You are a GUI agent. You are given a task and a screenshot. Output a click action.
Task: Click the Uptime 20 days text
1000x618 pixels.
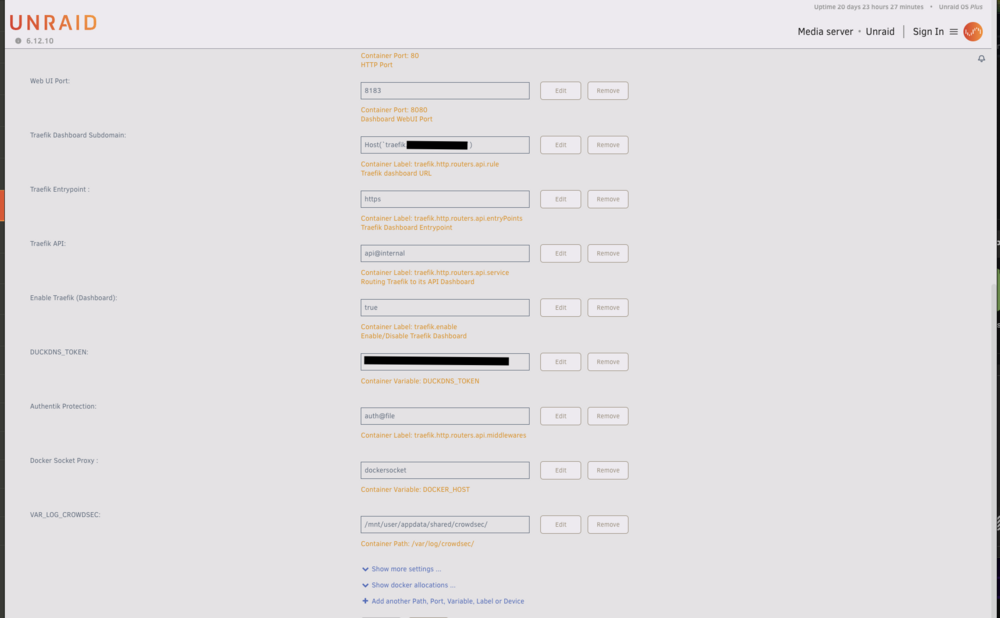click(x=869, y=7)
